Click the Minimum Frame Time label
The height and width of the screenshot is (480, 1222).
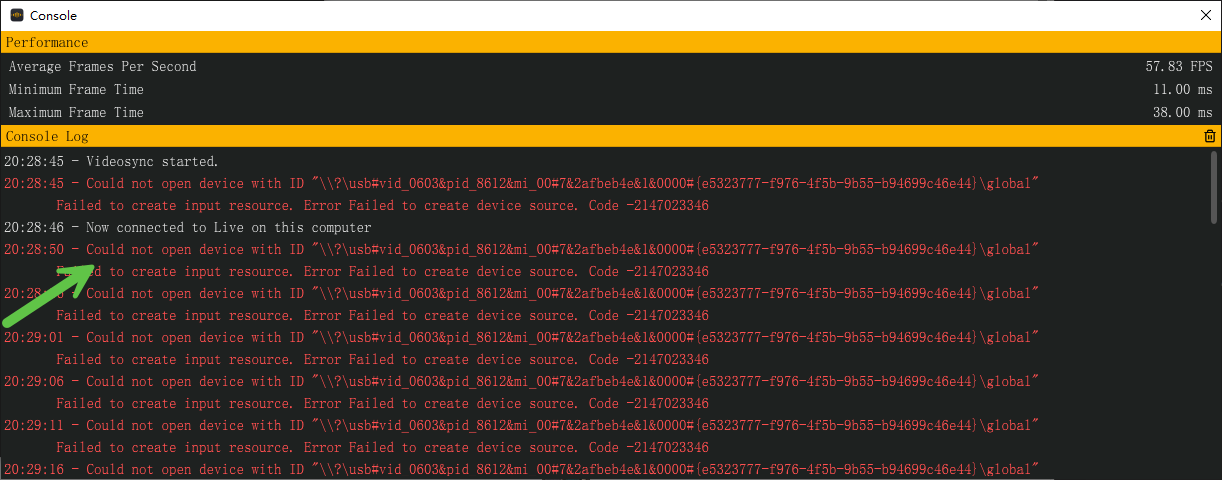[76, 90]
